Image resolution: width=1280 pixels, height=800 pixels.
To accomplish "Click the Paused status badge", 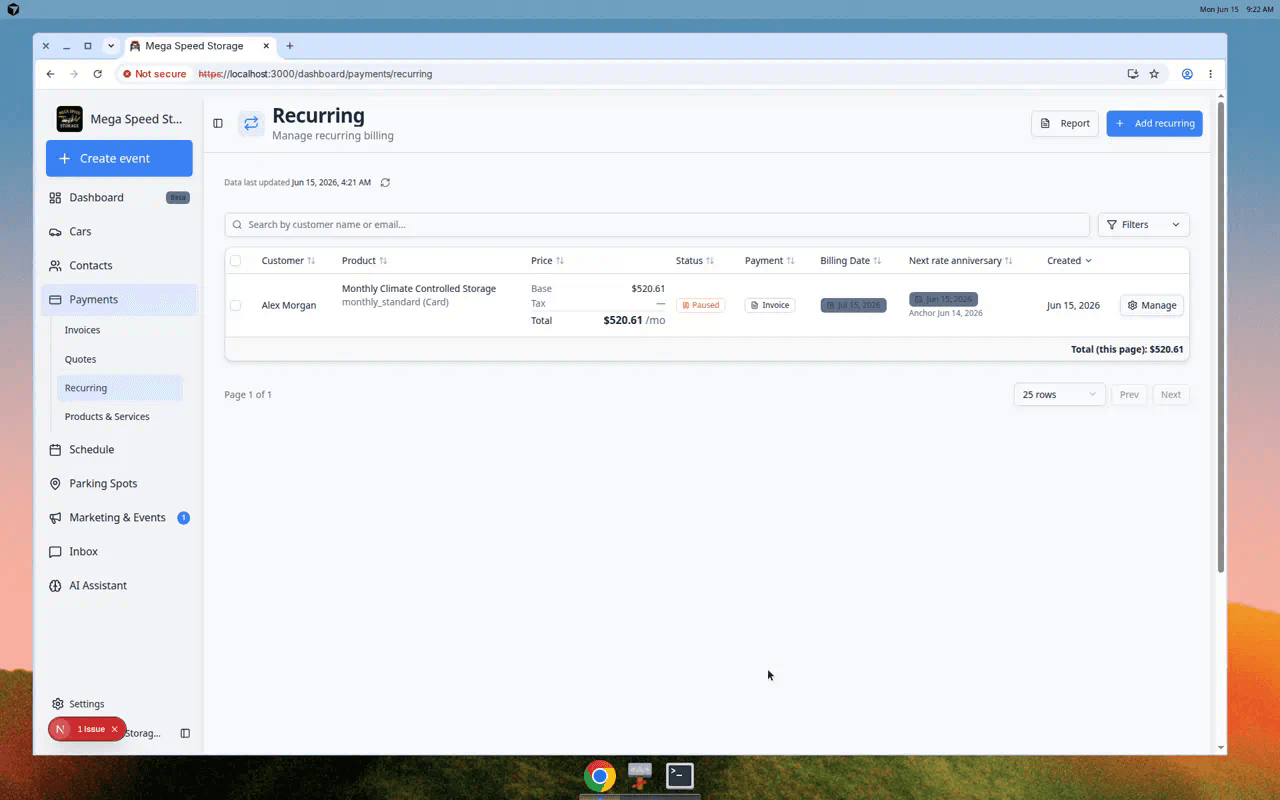I will (x=700, y=305).
